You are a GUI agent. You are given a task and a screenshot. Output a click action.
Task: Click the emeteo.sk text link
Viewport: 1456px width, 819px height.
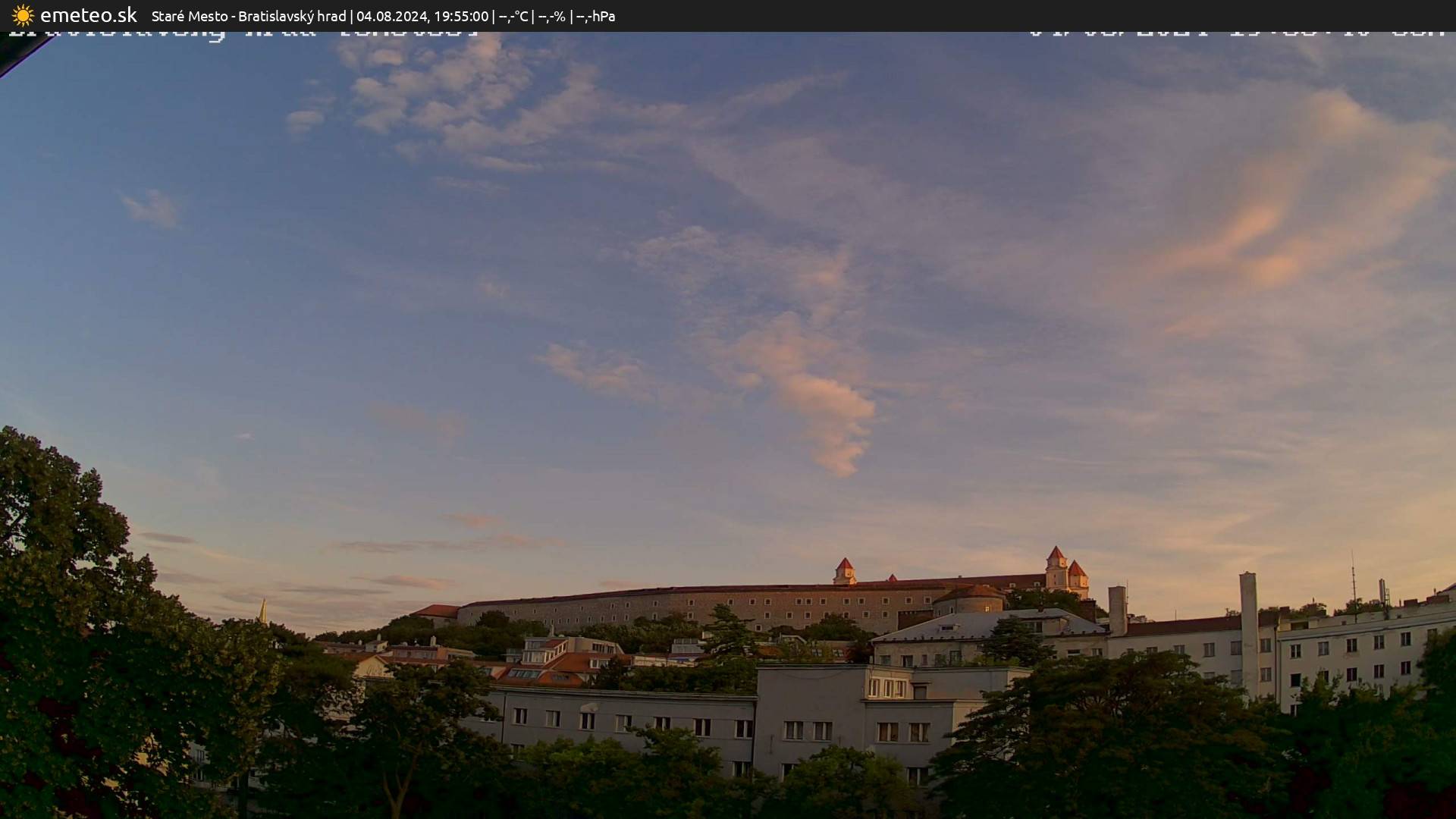coord(89,15)
